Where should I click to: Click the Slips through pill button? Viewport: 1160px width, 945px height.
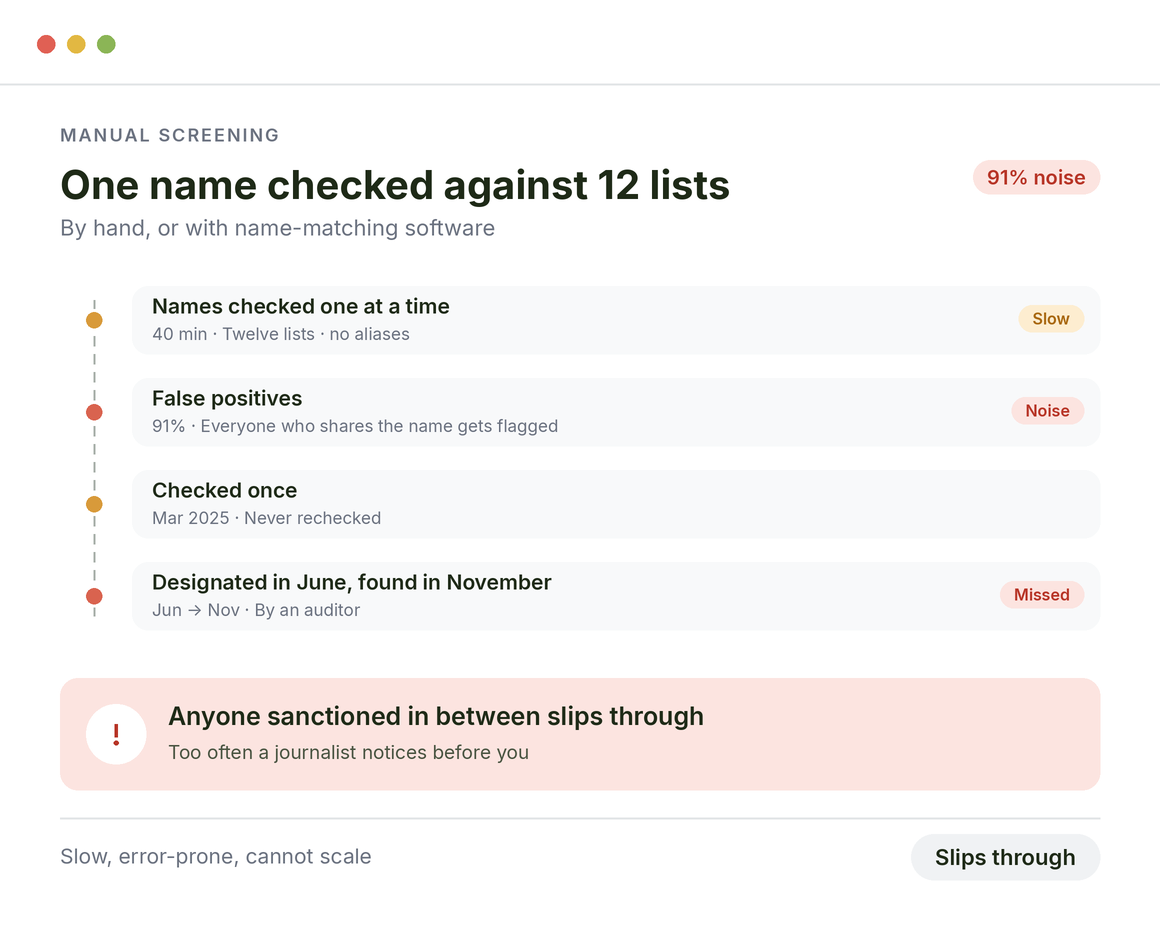(1005, 857)
